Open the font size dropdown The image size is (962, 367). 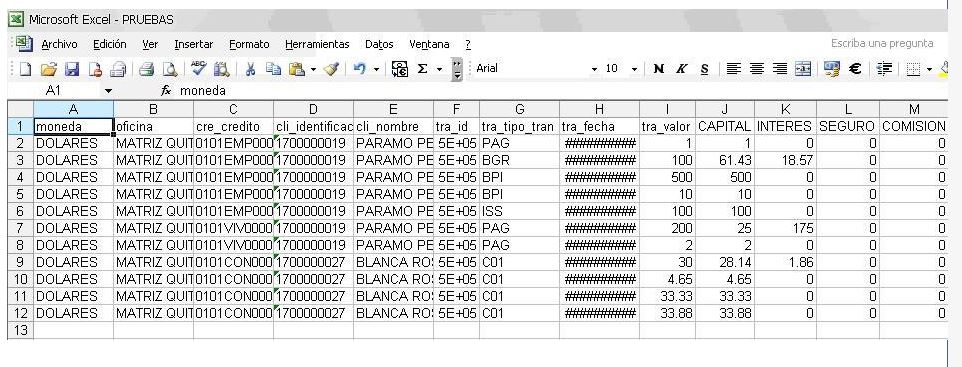coord(634,69)
